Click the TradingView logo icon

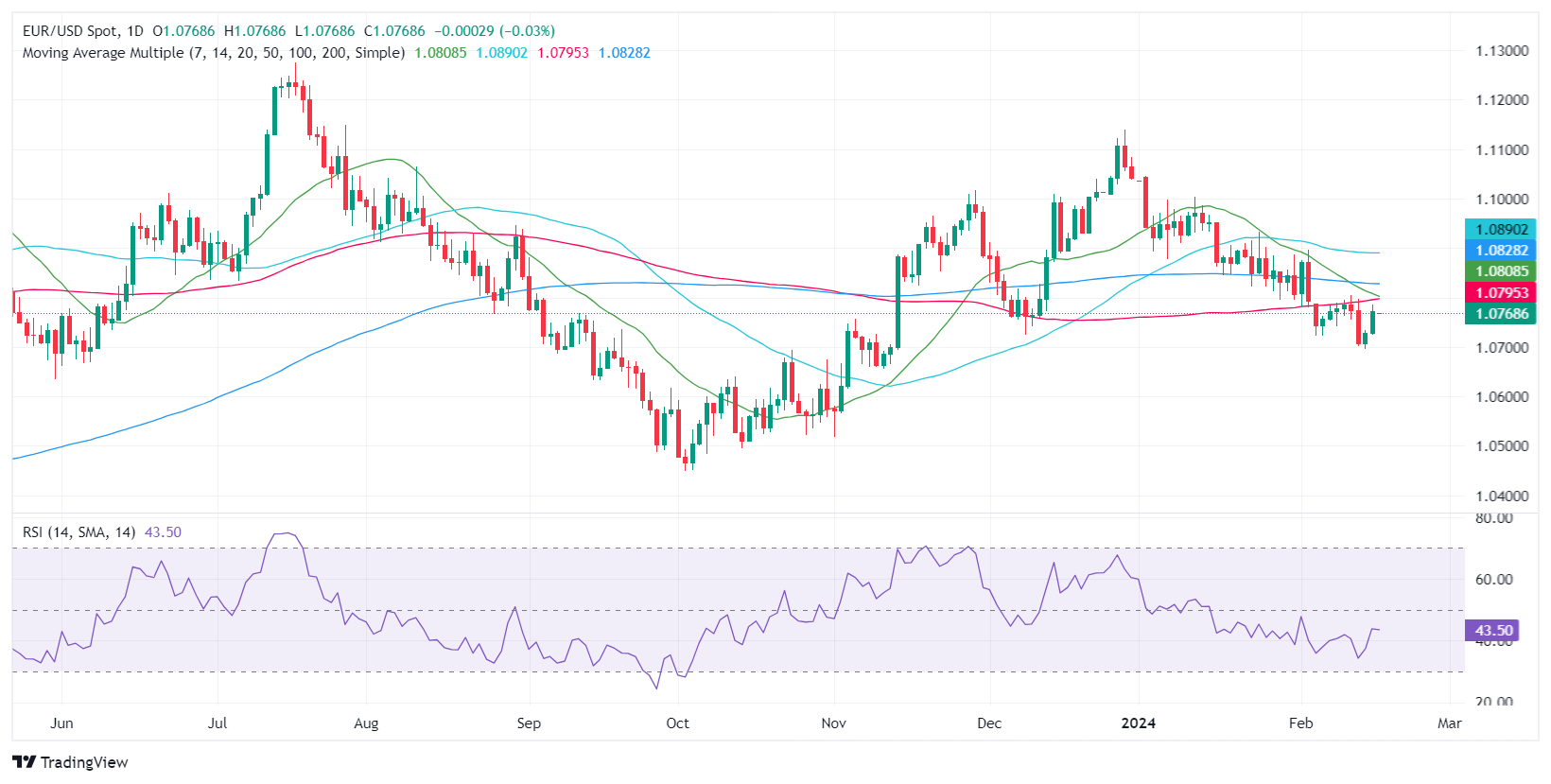(x=25, y=762)
